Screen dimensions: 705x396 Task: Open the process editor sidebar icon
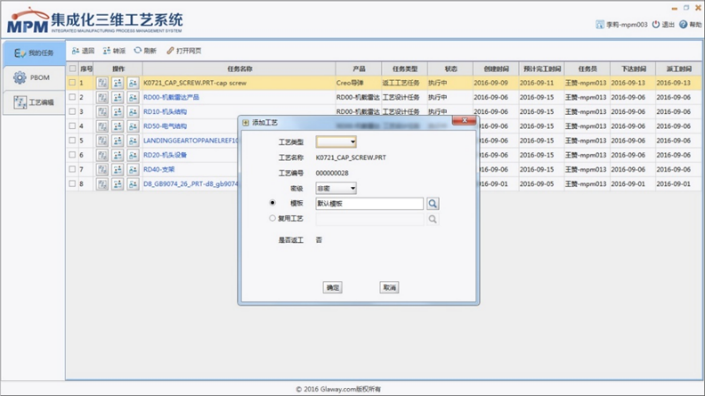[x=20, y=102]
